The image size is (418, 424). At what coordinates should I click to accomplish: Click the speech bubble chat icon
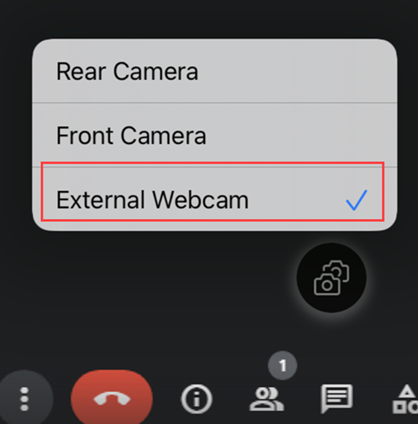pos(336,398)
